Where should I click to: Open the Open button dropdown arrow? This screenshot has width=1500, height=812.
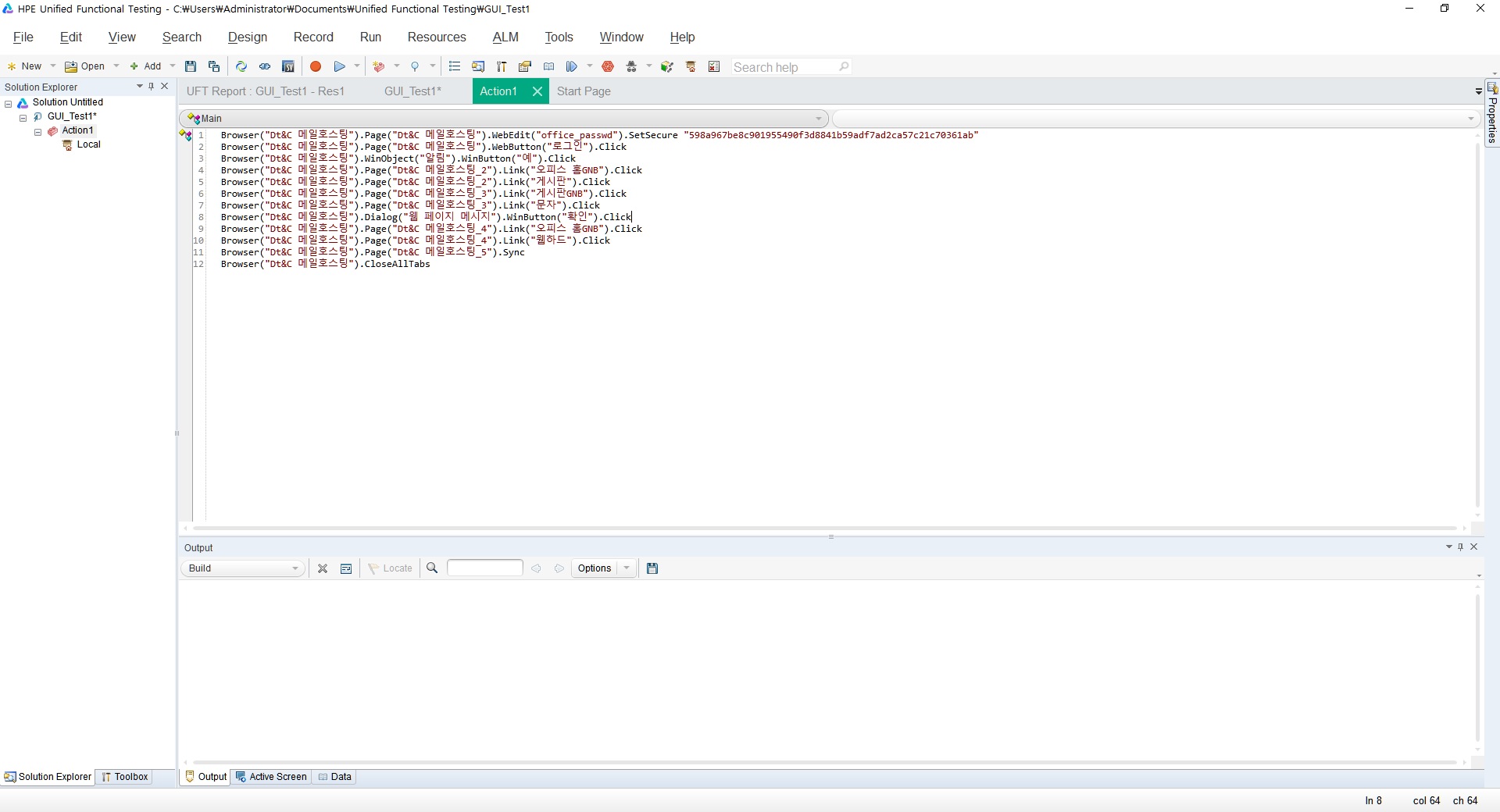pos(116,66)
